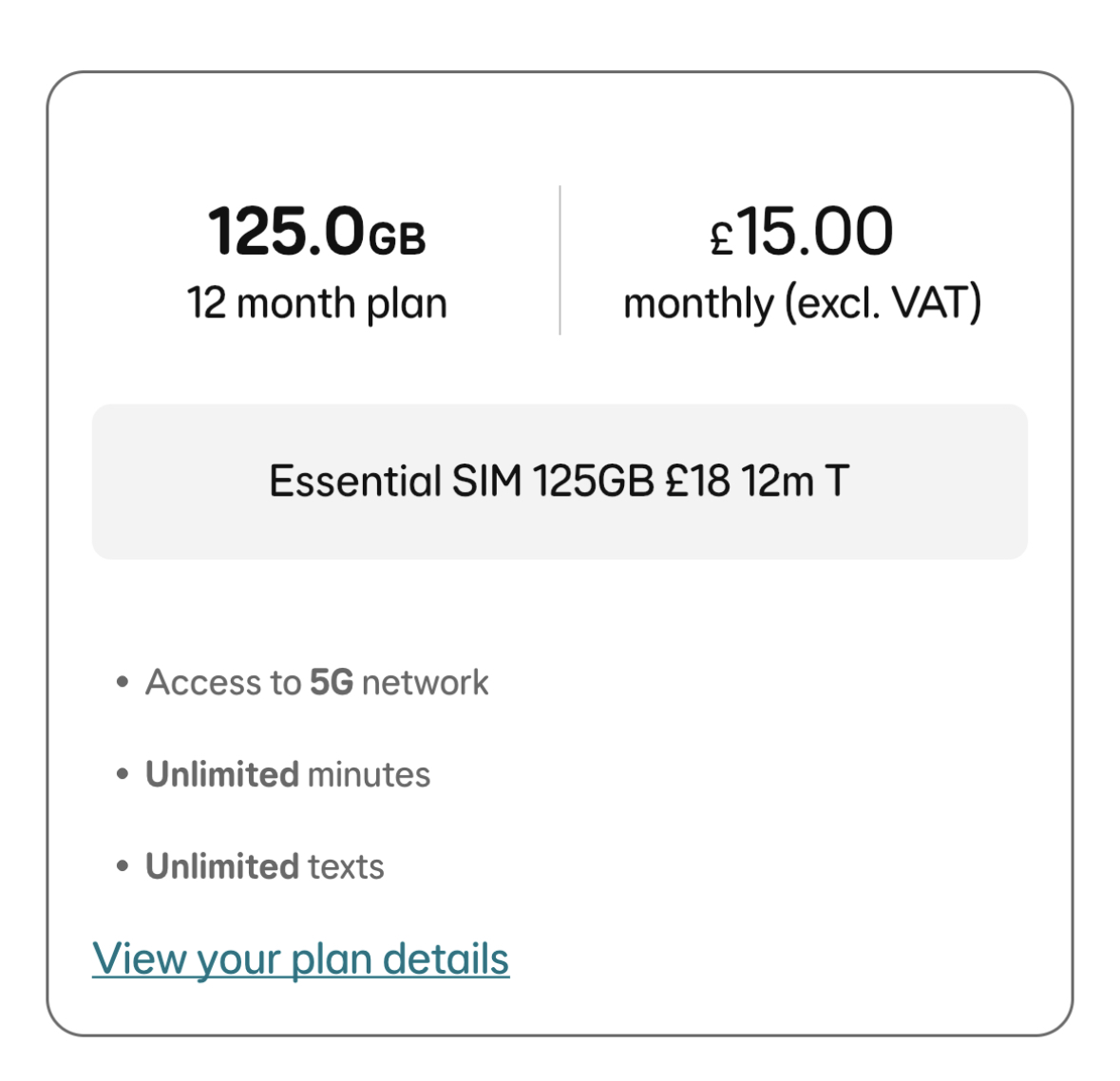The height and width of the screenshot is (1081, 1120).
Task: Click the 125.0GB data allowance heading
Action: [x=315, y=232]
